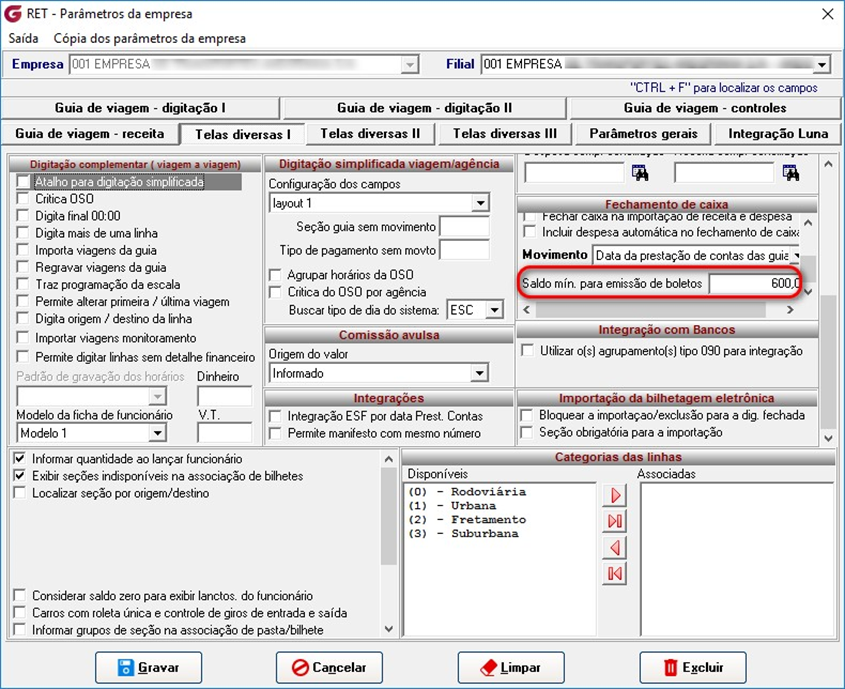
Task: Select (0) - Rodoviária in Disponíveis list
Action: tap(467, 492)
